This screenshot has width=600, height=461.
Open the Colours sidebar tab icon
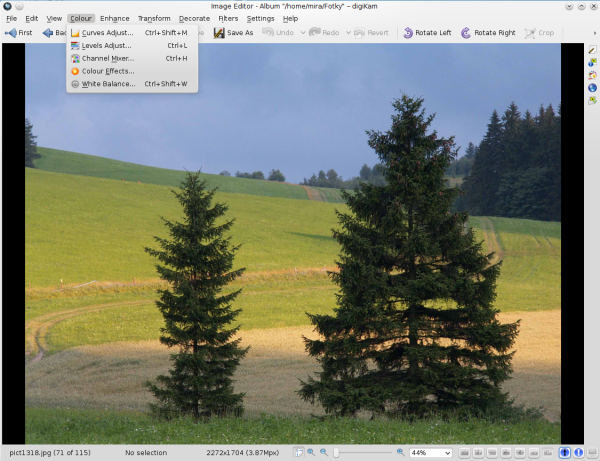click(x=592, y=75)
